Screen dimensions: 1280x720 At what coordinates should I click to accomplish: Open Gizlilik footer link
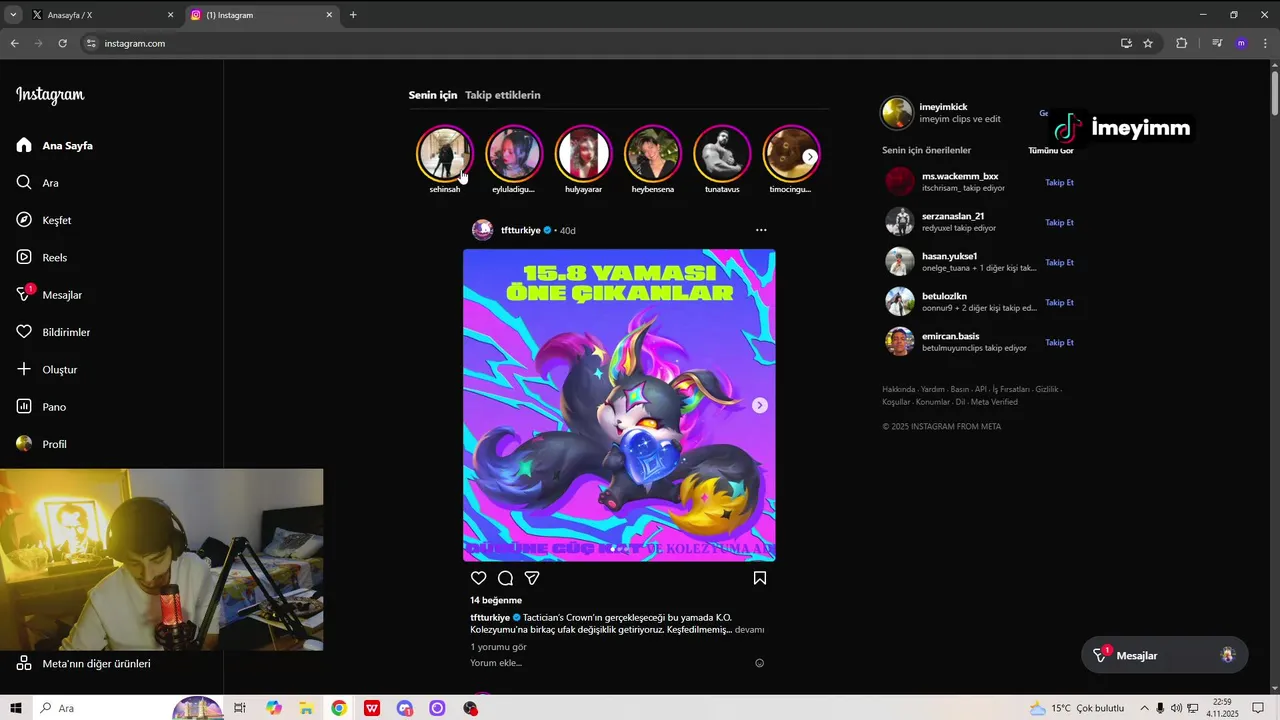[x=1047, y=389]
